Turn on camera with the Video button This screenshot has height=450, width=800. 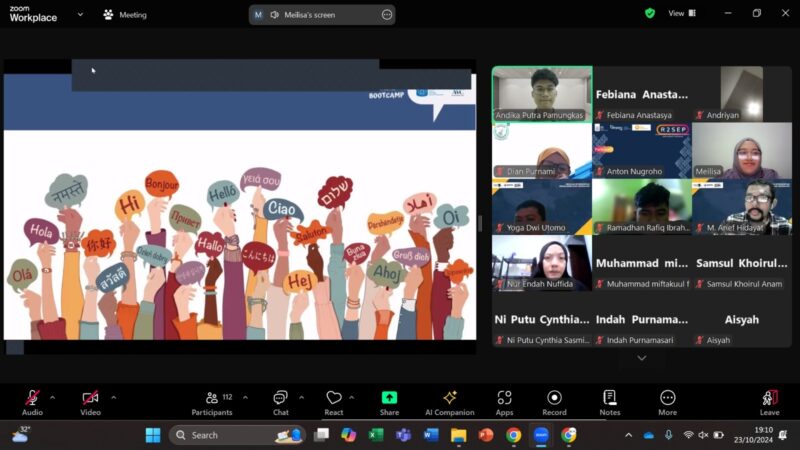click(x=90, y=398)
